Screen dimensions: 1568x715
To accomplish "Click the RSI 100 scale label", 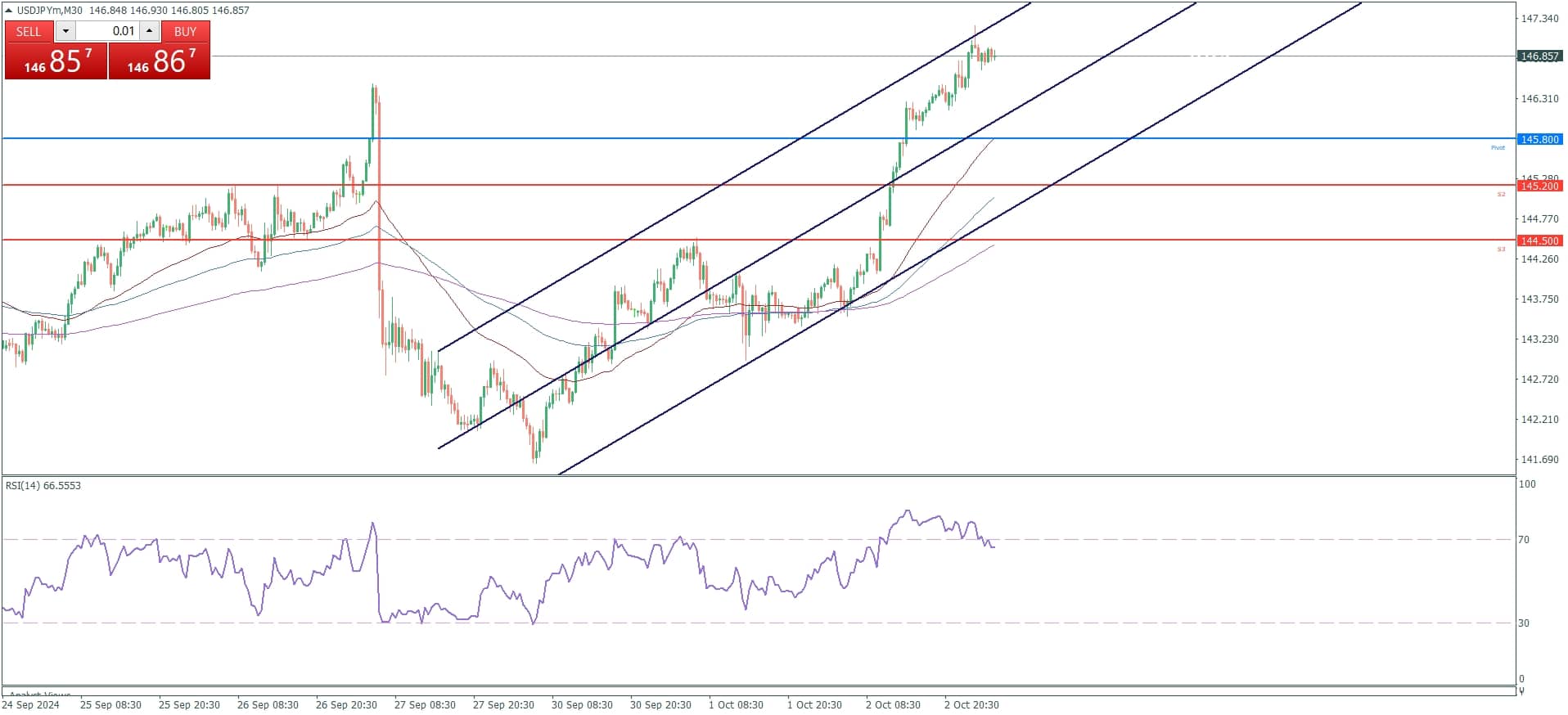I will 1527,484.
